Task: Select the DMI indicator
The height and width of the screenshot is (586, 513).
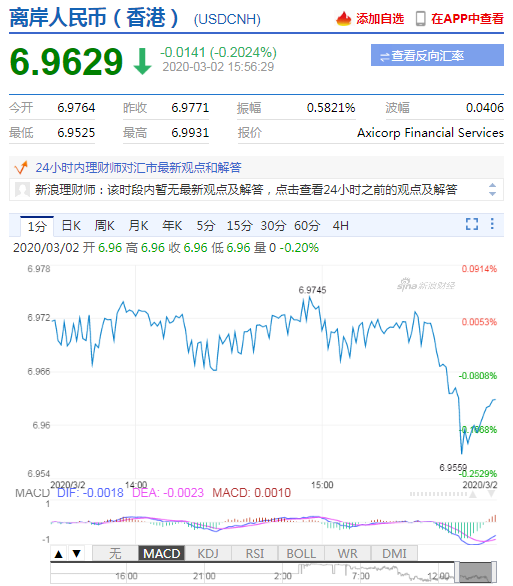Action: [394, 553]
